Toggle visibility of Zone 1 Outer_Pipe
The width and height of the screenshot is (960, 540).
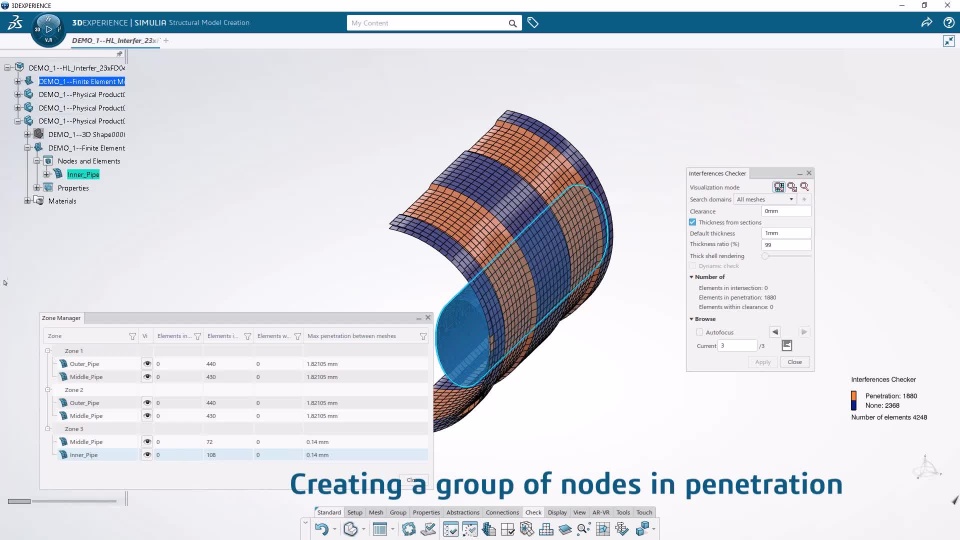coord(147,364)
